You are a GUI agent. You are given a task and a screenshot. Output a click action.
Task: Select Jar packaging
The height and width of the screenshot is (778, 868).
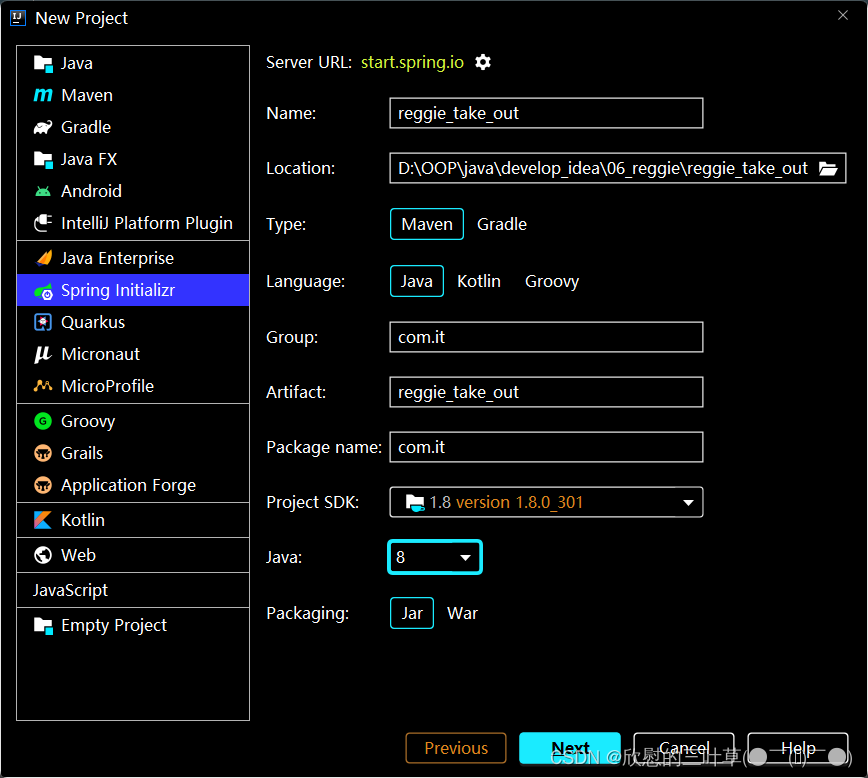click(412, 614)
